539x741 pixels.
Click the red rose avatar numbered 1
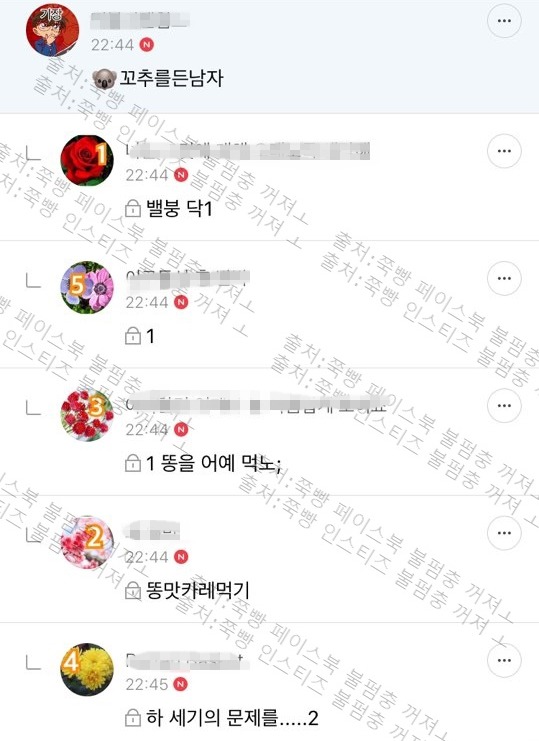[87, 161]
